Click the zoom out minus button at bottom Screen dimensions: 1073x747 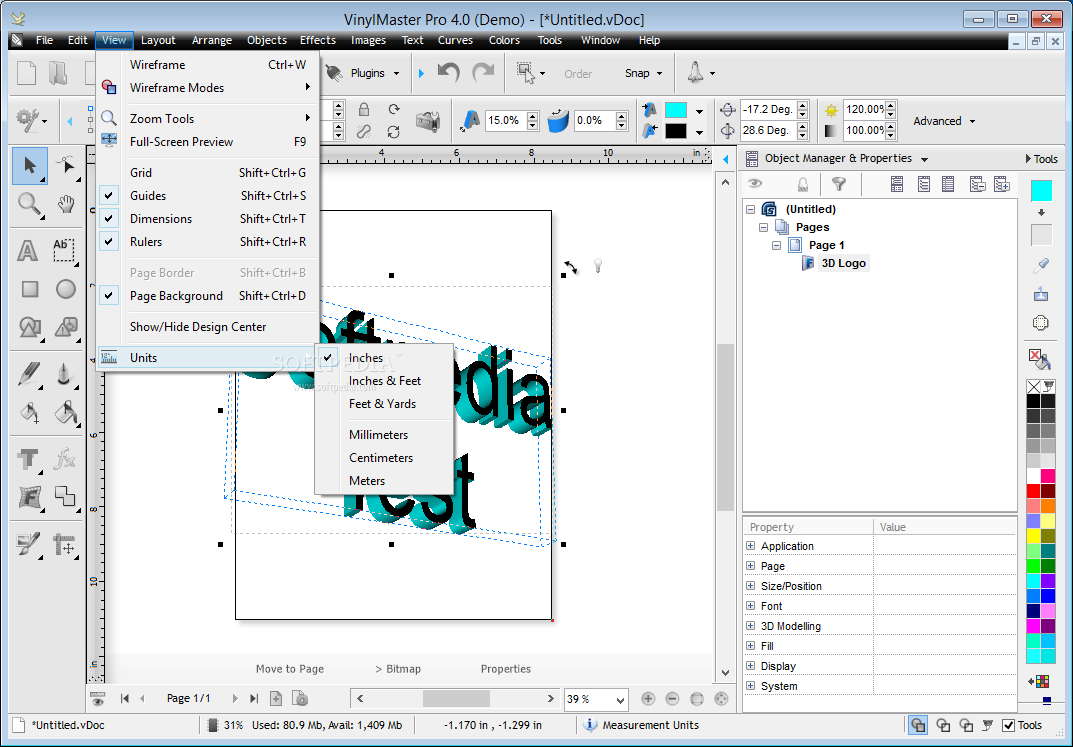click(x=672, y=698)
